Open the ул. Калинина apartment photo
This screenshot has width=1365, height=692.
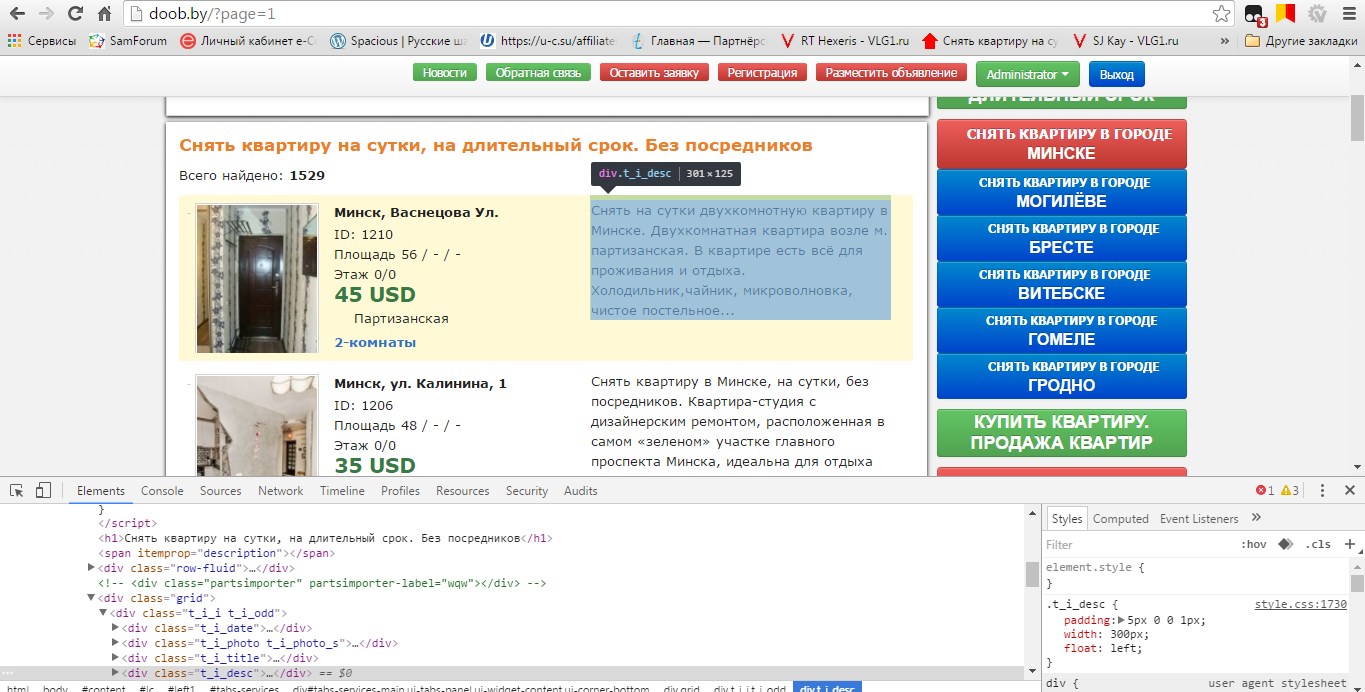[257, 426]
